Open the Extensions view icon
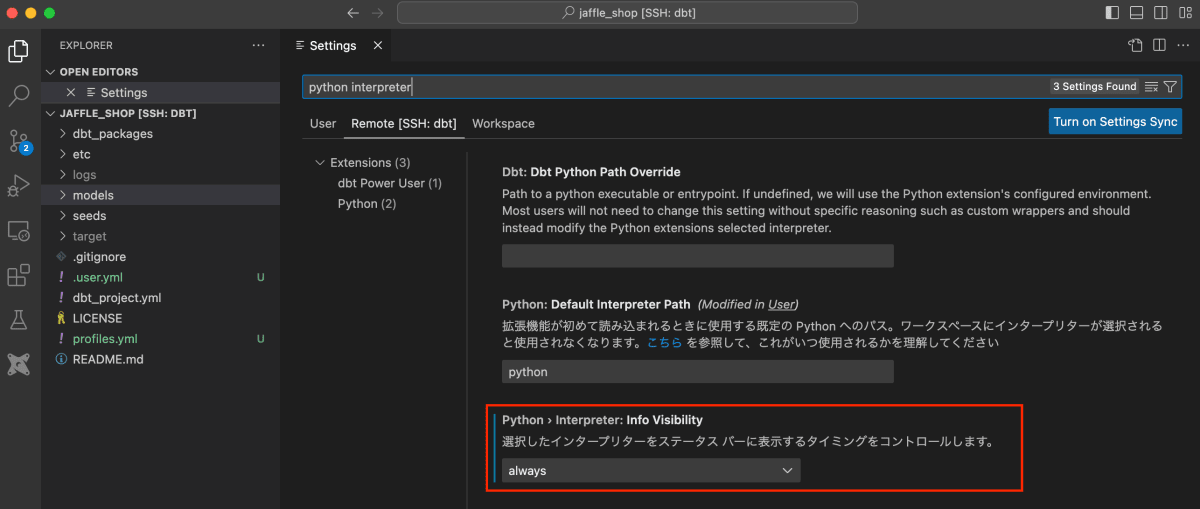Viewport: 1200px width, 509px height. [x=19, y=275]
